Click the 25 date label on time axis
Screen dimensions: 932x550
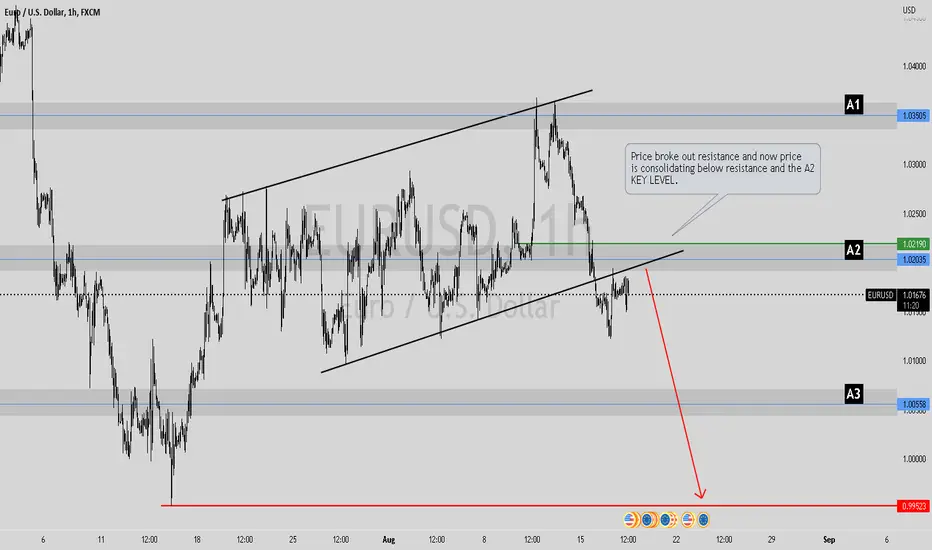pos(292,540)
